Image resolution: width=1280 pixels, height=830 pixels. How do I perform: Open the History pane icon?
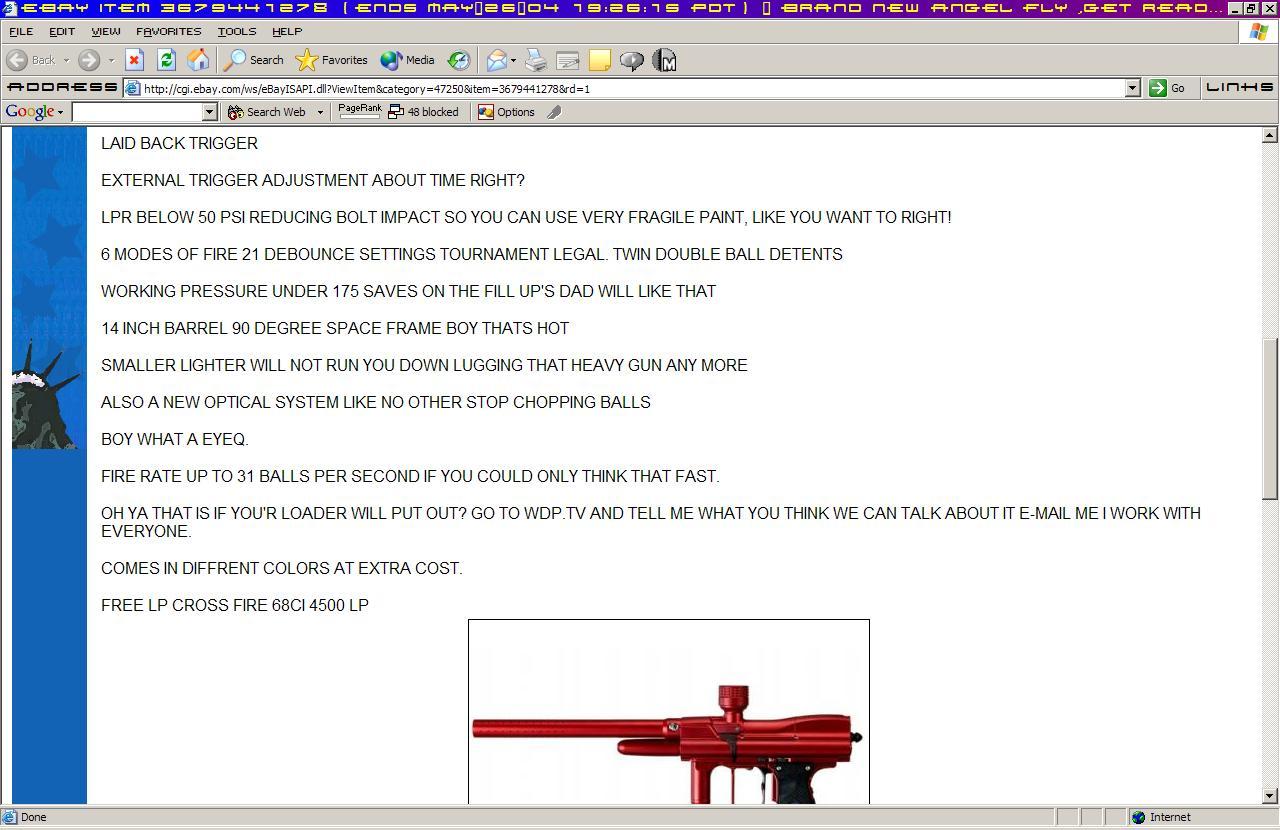click(458, 60)
